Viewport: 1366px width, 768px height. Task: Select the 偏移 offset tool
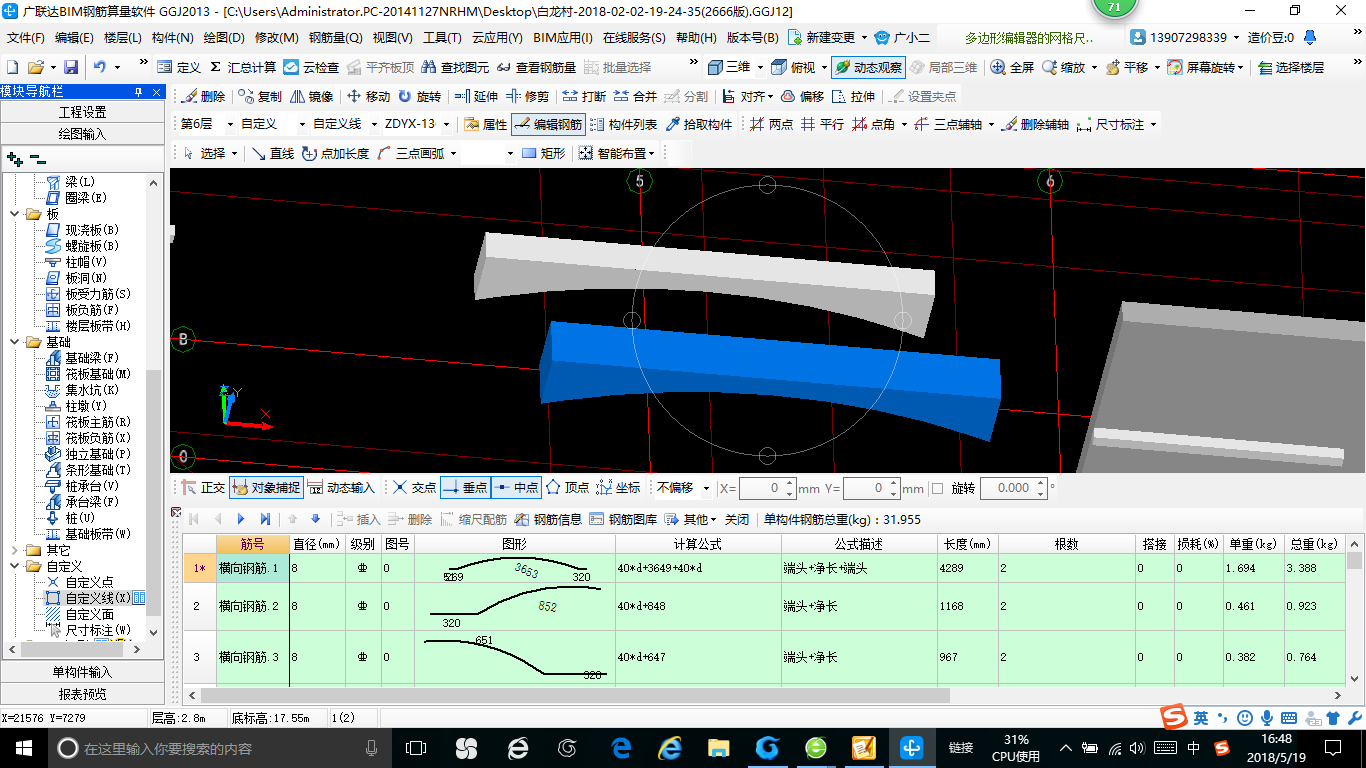point(802,97)
